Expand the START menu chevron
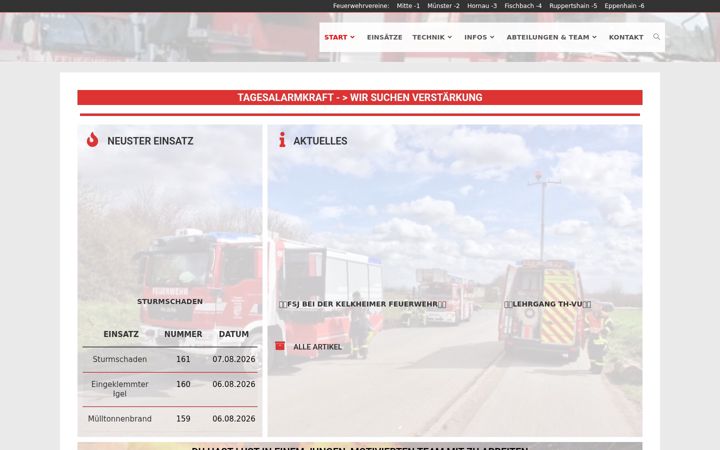Viewport: 720px width, 450px height. click(352, 37)
